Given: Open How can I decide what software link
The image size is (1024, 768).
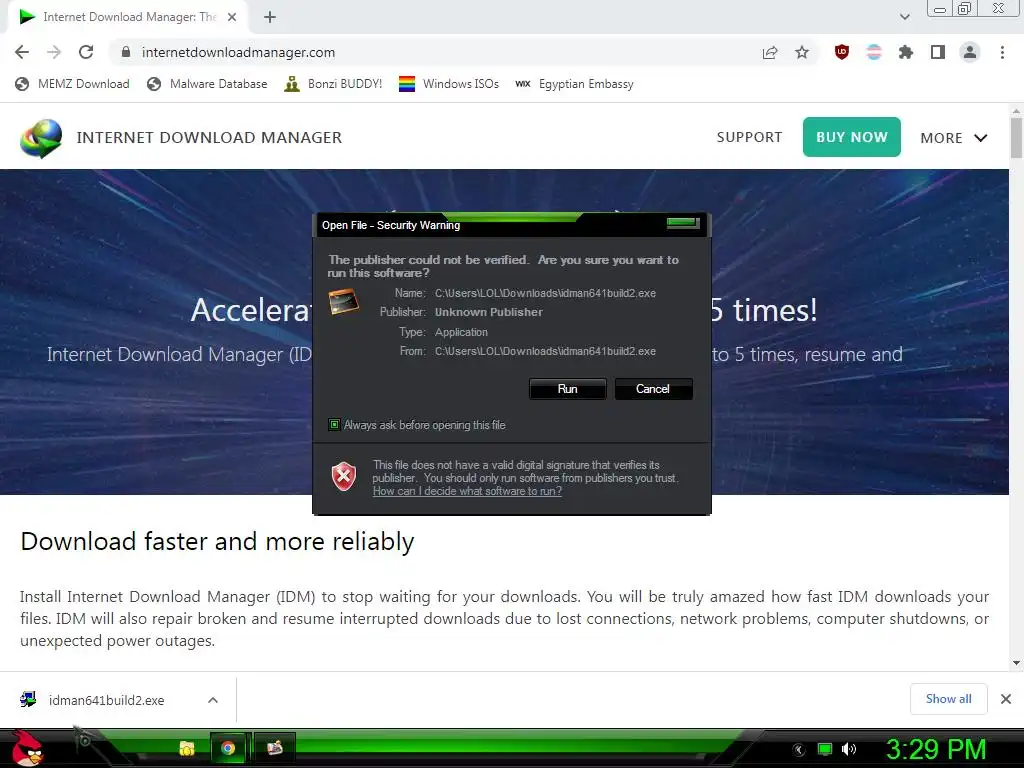Looking at the screenshot, I should [467, 491].
